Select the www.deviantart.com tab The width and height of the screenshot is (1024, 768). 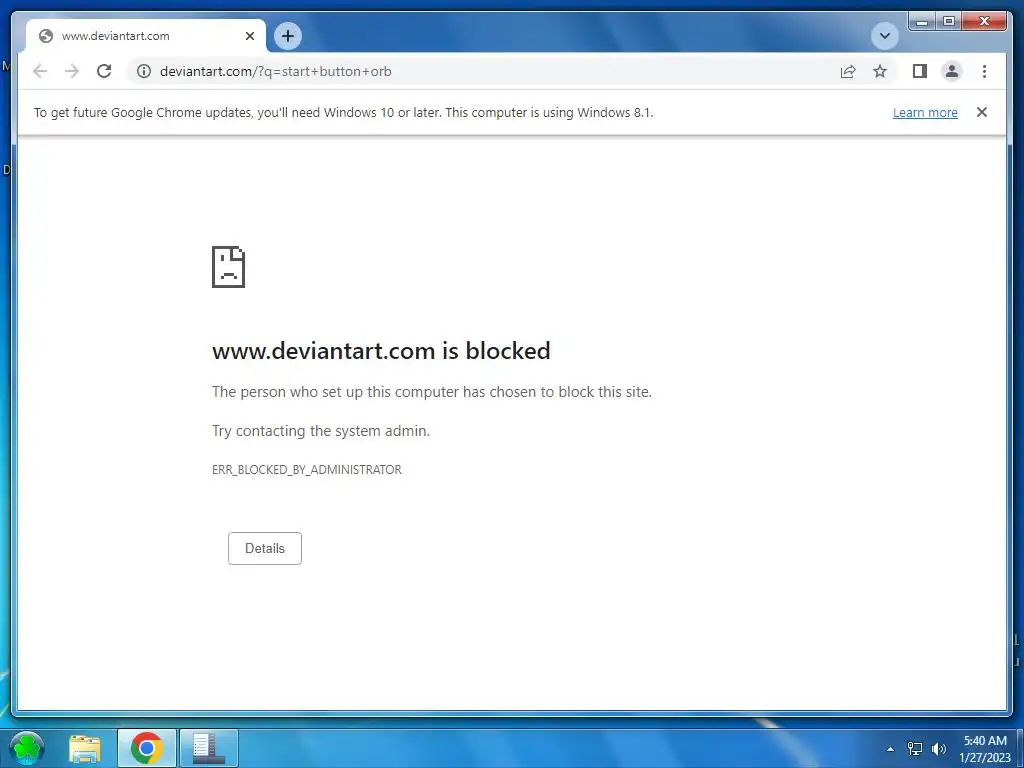point(144,36)
